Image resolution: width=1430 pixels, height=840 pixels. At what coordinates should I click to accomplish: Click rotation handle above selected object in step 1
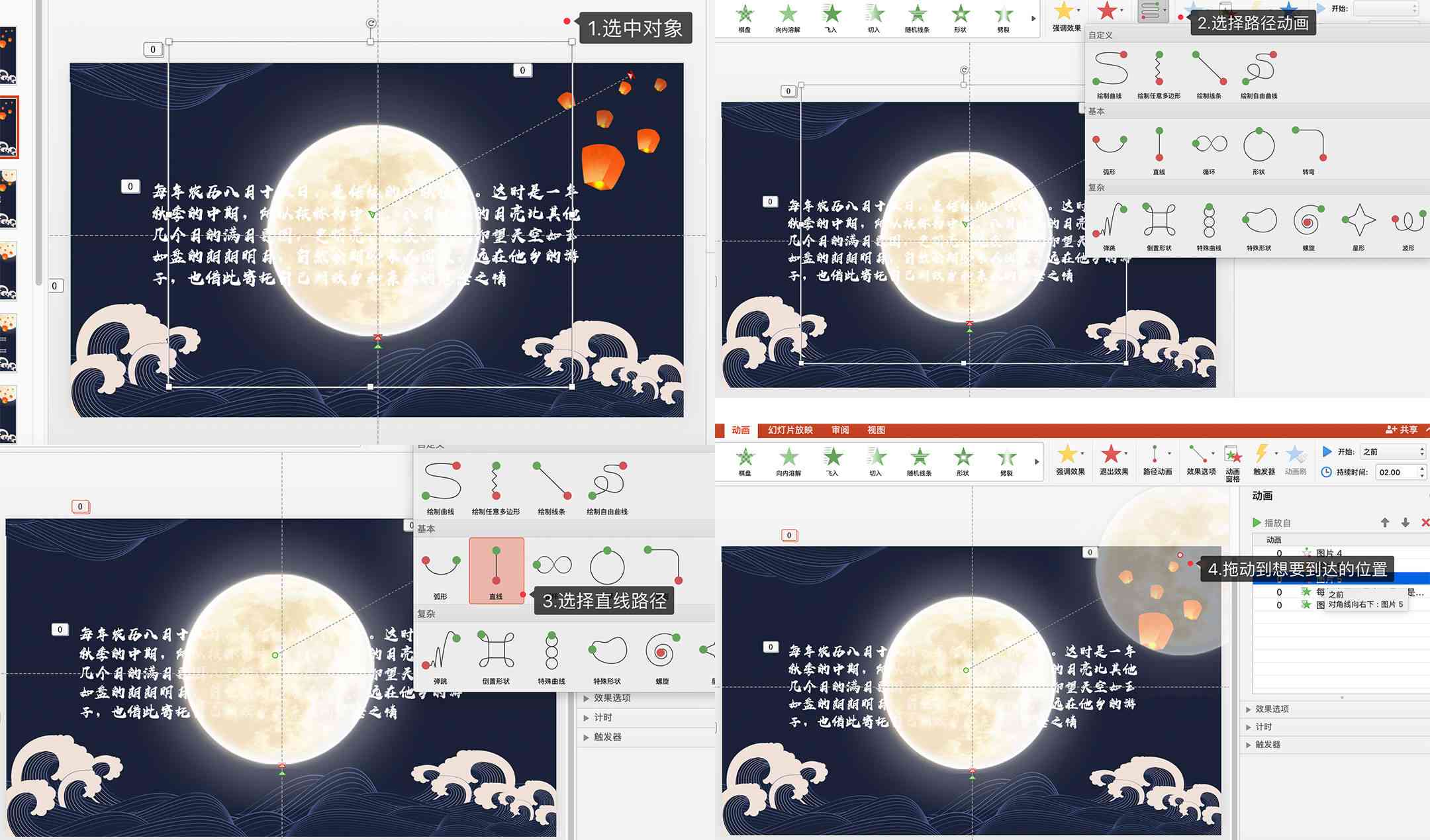pos(371,23)
